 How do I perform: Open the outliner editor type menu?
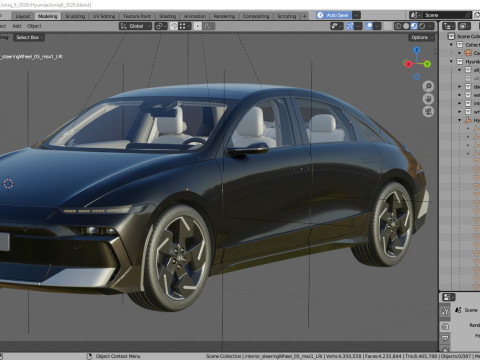tap(448, 26)
